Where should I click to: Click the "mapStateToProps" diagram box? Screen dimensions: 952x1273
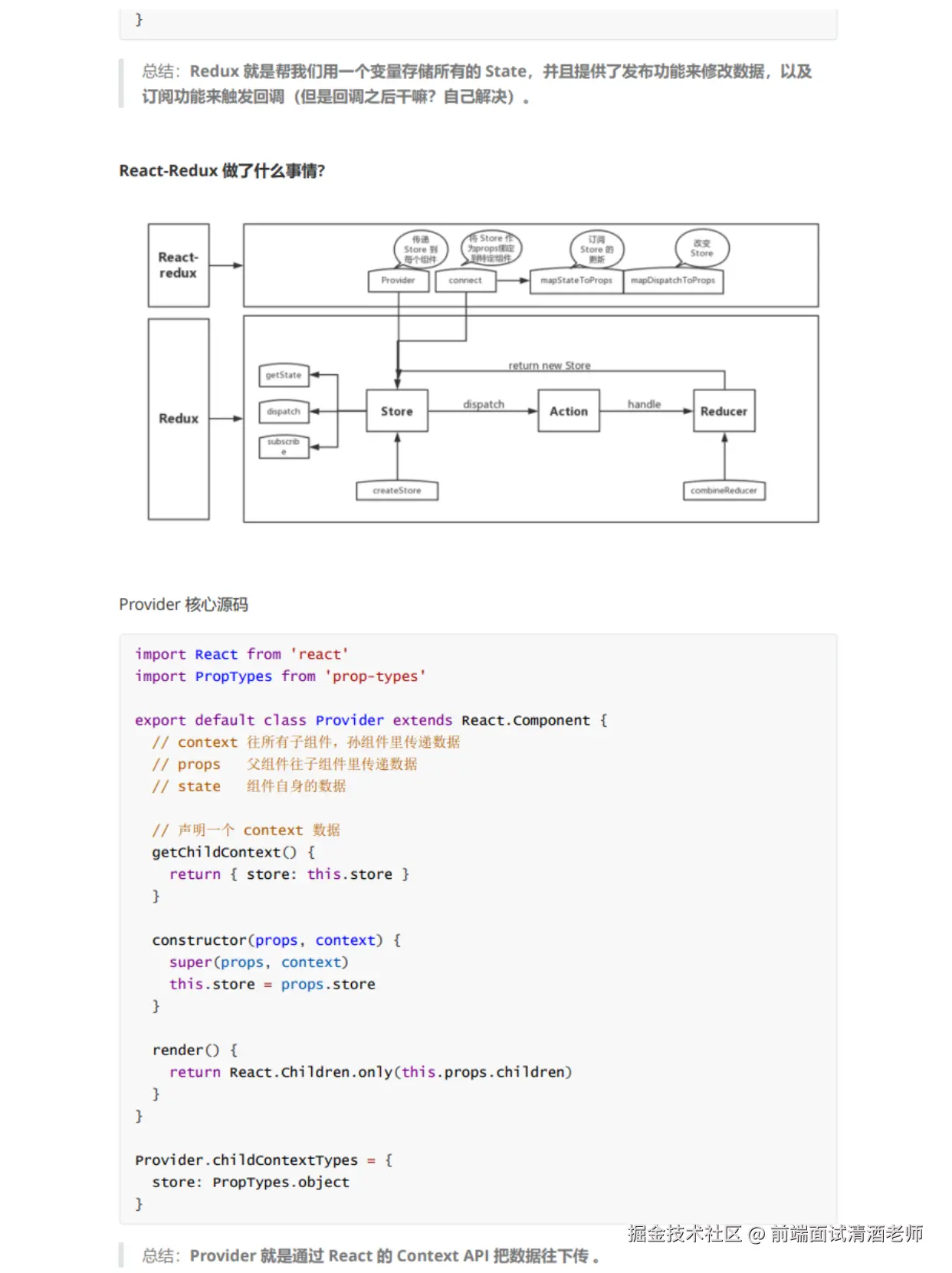coord(576,281)
